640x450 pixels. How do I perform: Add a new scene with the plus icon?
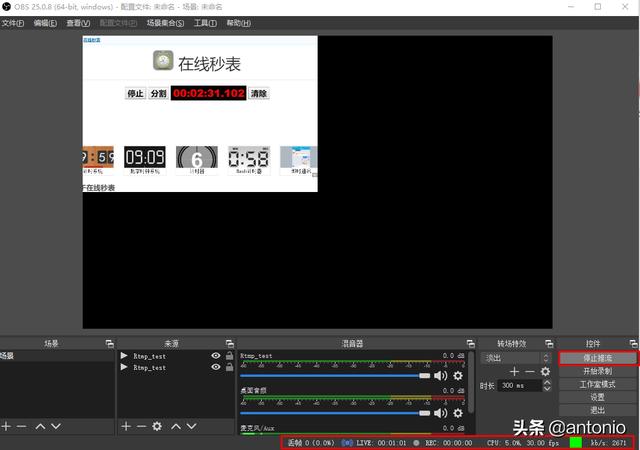point(7,426)
